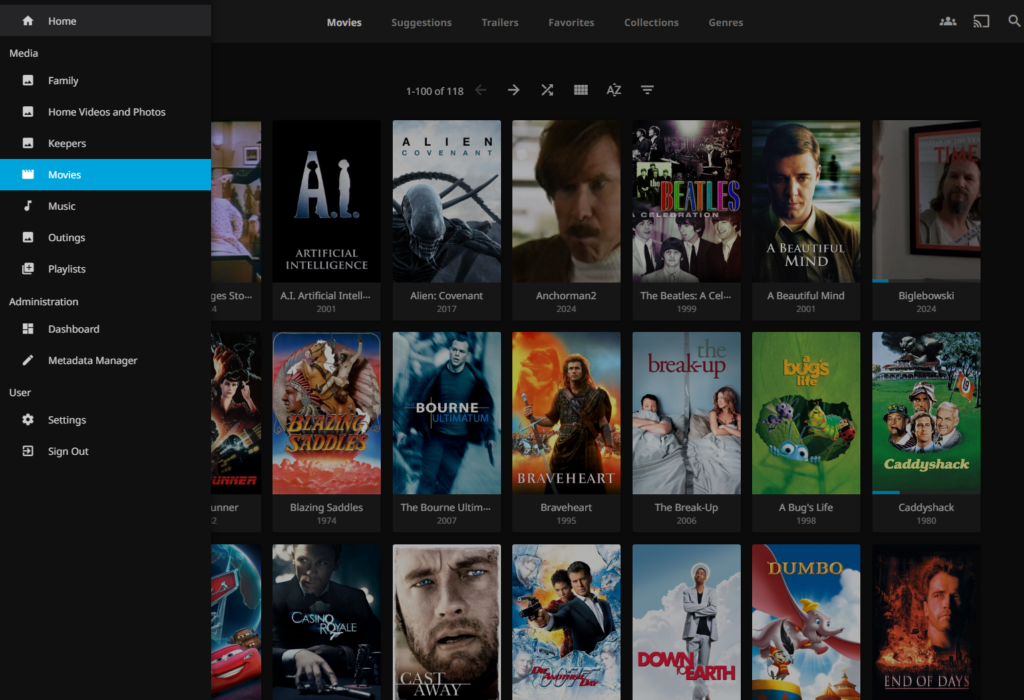Open Playlists from the sidebar
The image size is (1024, 700).
(x=105, y=268)
